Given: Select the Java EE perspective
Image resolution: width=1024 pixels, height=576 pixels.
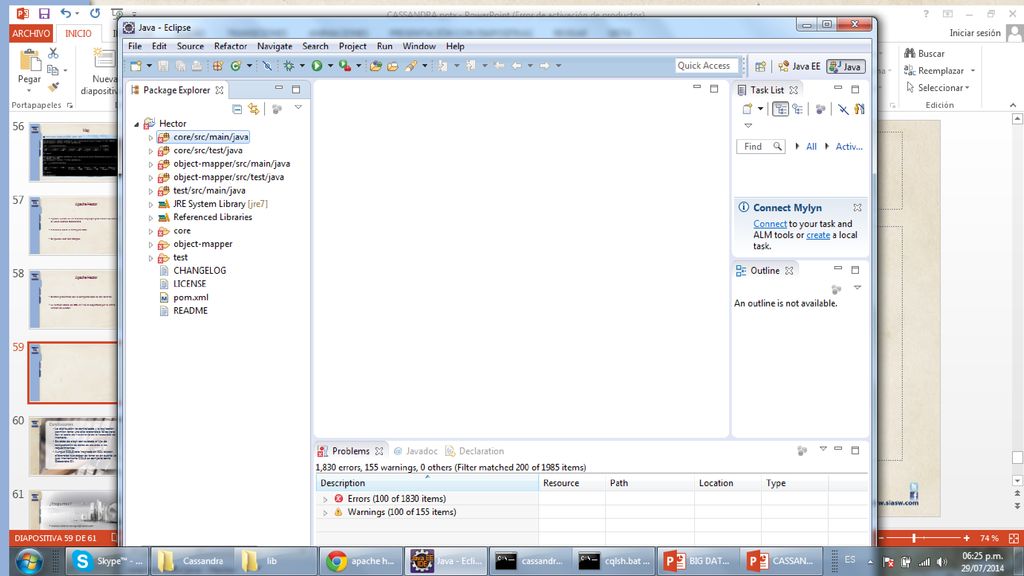Looking at the screenshot, I should pos(799,67).
